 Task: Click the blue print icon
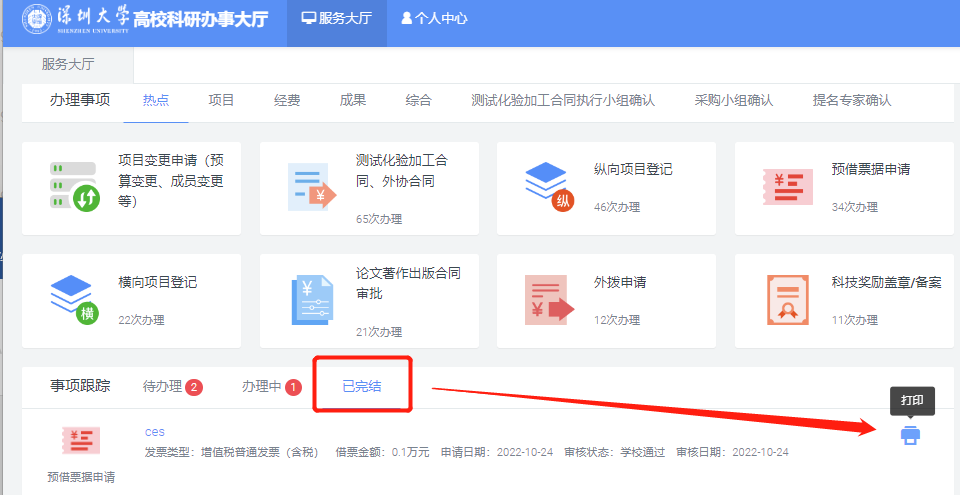[x=910, y=435]
